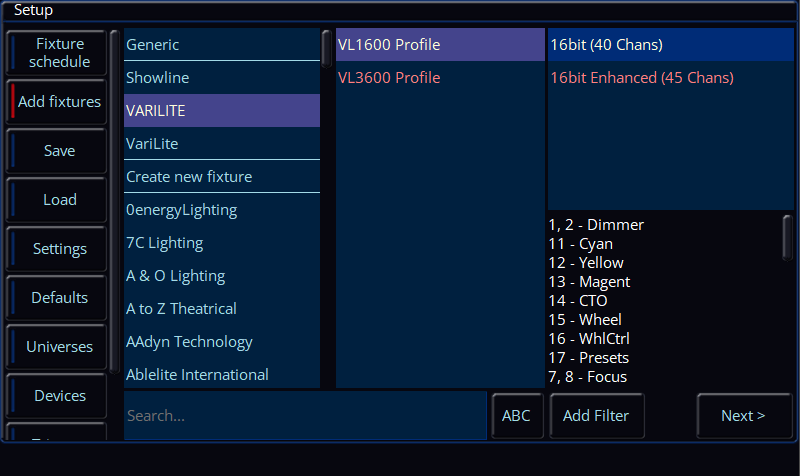This screenshot has width=800, height=476.
Task: Pick the VL3600 Profile fixture
Action: 440,78
